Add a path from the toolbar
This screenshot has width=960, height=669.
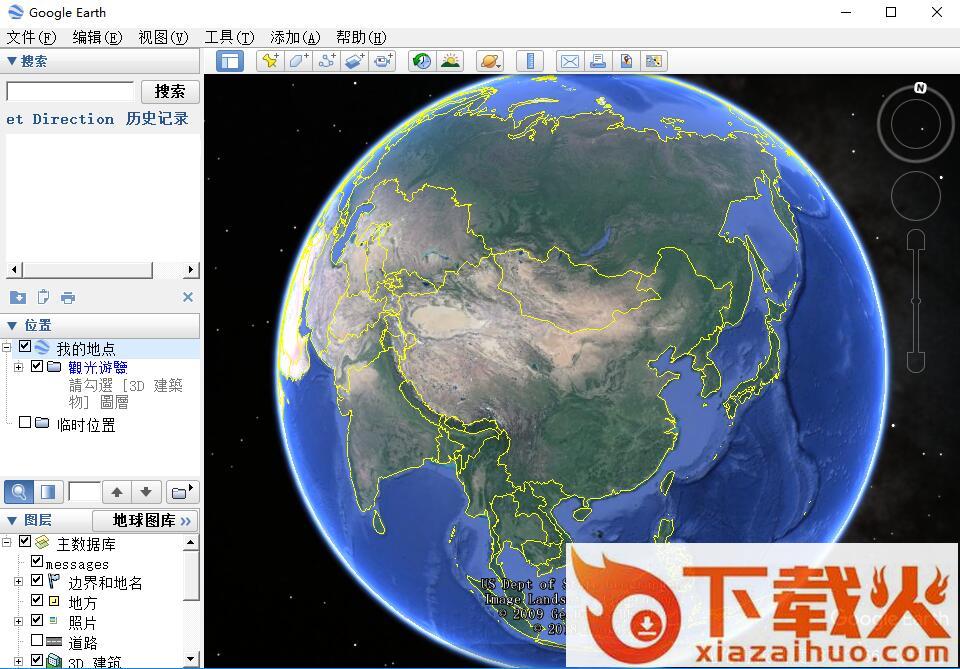[328, 61]
